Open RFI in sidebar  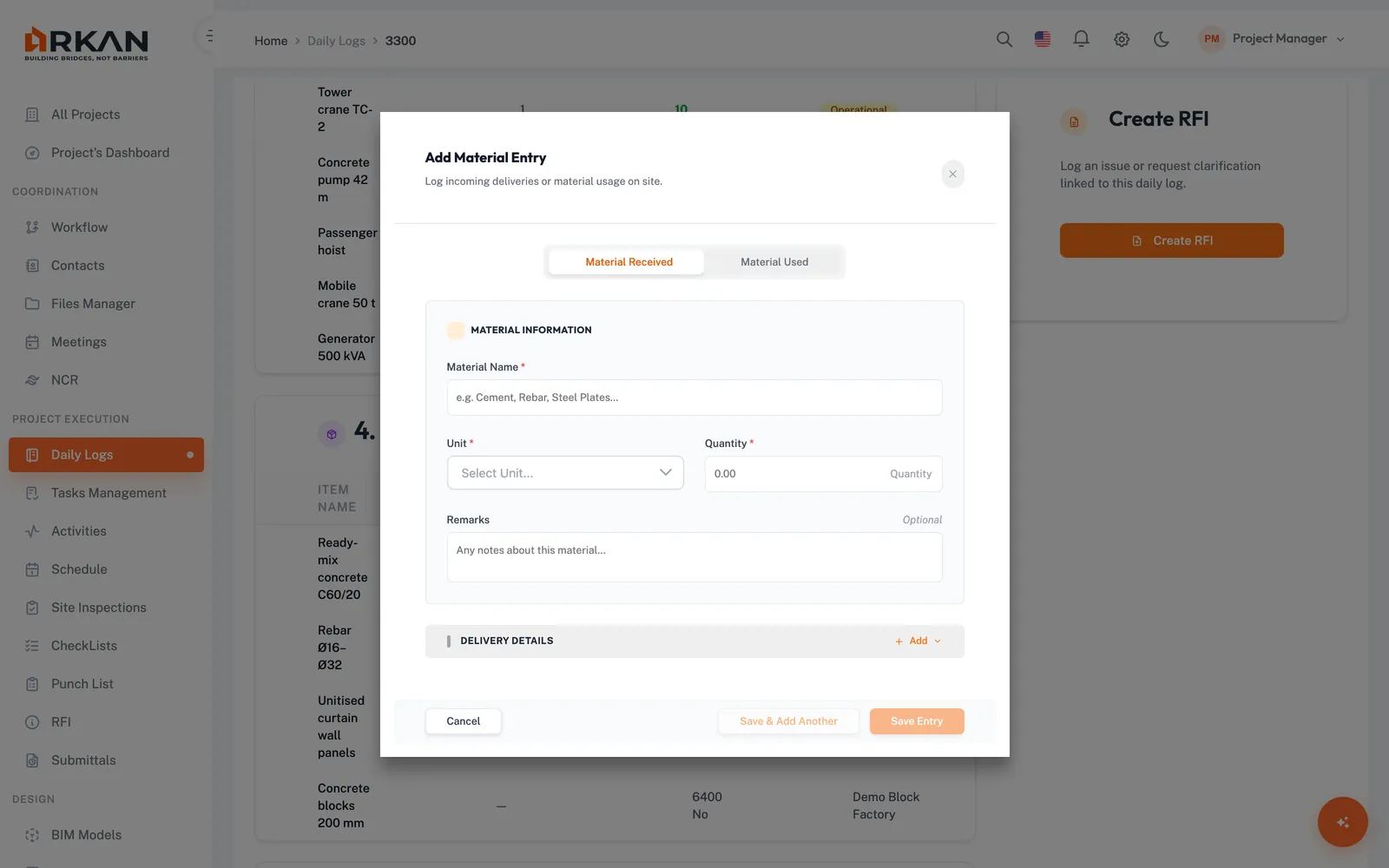point(106,722)
